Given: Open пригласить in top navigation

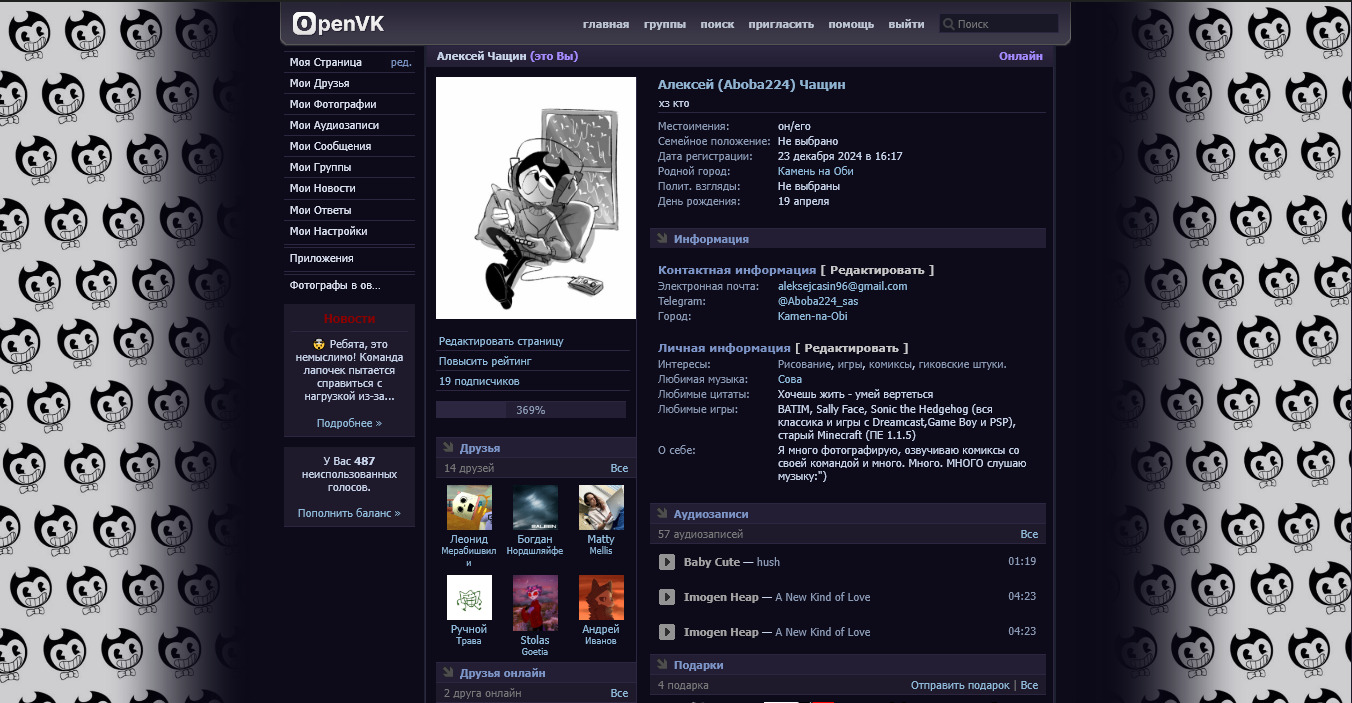Looking at the screenshot, I should 781,24.
